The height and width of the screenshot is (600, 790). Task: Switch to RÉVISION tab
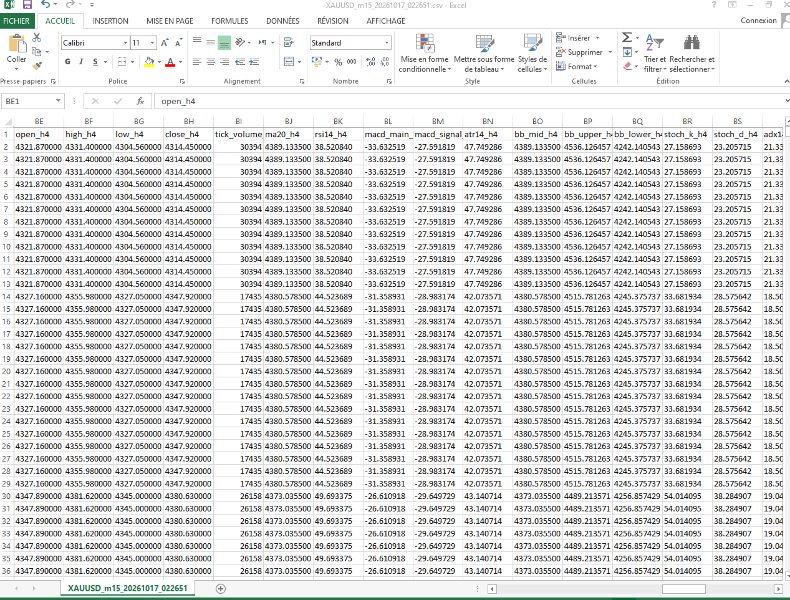[333, 21]
